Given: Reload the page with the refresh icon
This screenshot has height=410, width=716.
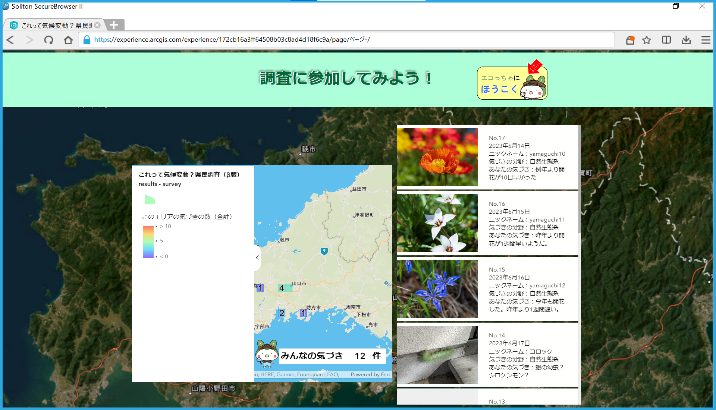Looking at the screenshot, I should click(48, 40).
